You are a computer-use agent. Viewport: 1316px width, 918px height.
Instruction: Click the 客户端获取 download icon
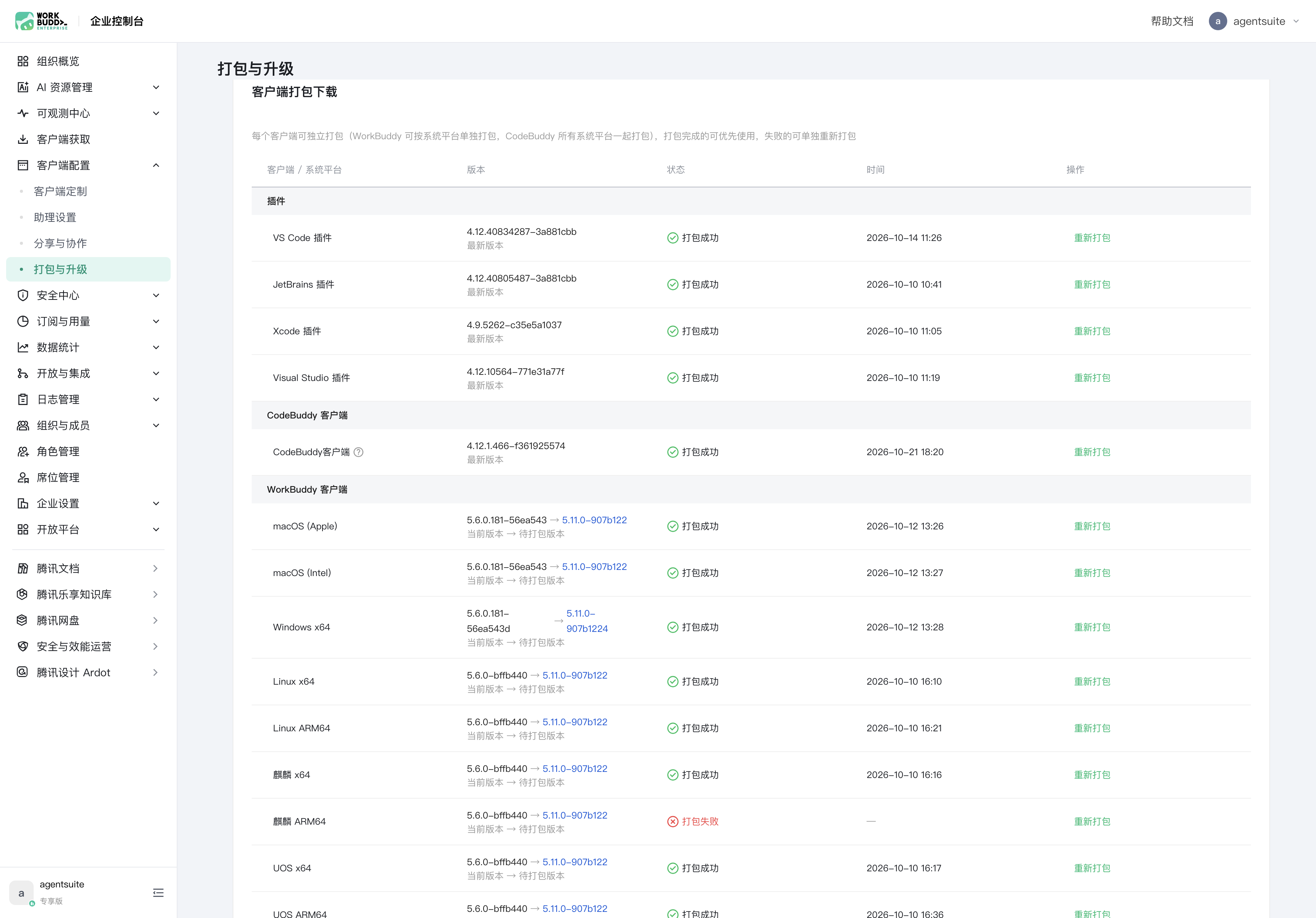[x=23, y=139]
